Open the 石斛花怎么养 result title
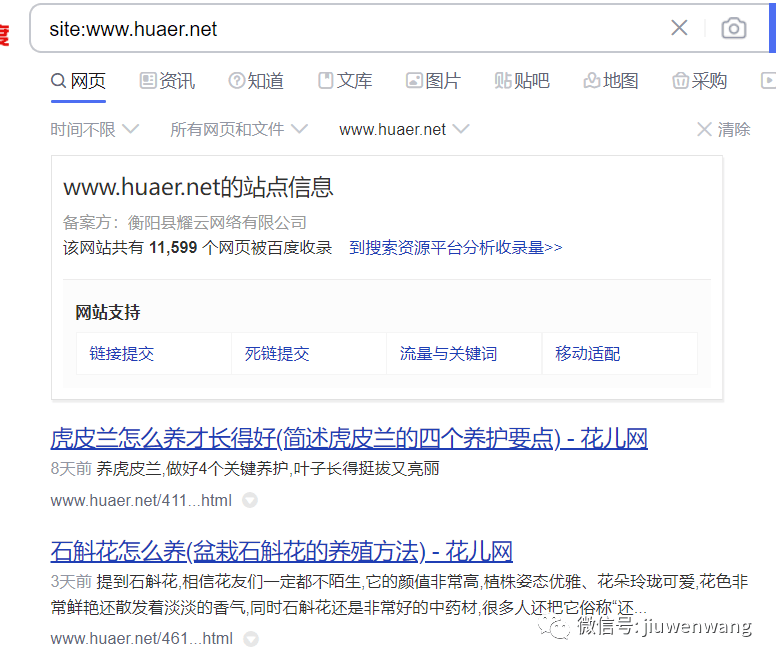 tap(282, 551)
